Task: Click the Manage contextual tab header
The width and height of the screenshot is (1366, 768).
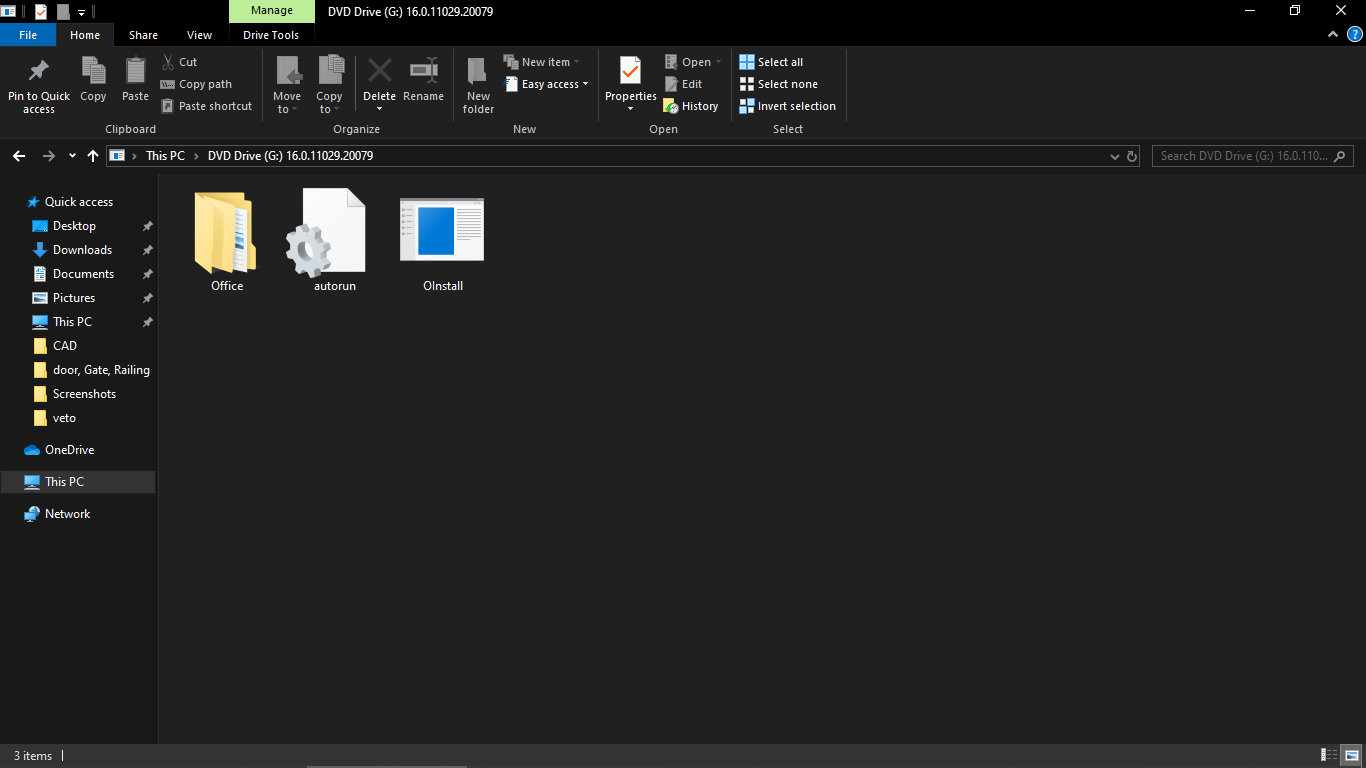Action: (271, 11)
